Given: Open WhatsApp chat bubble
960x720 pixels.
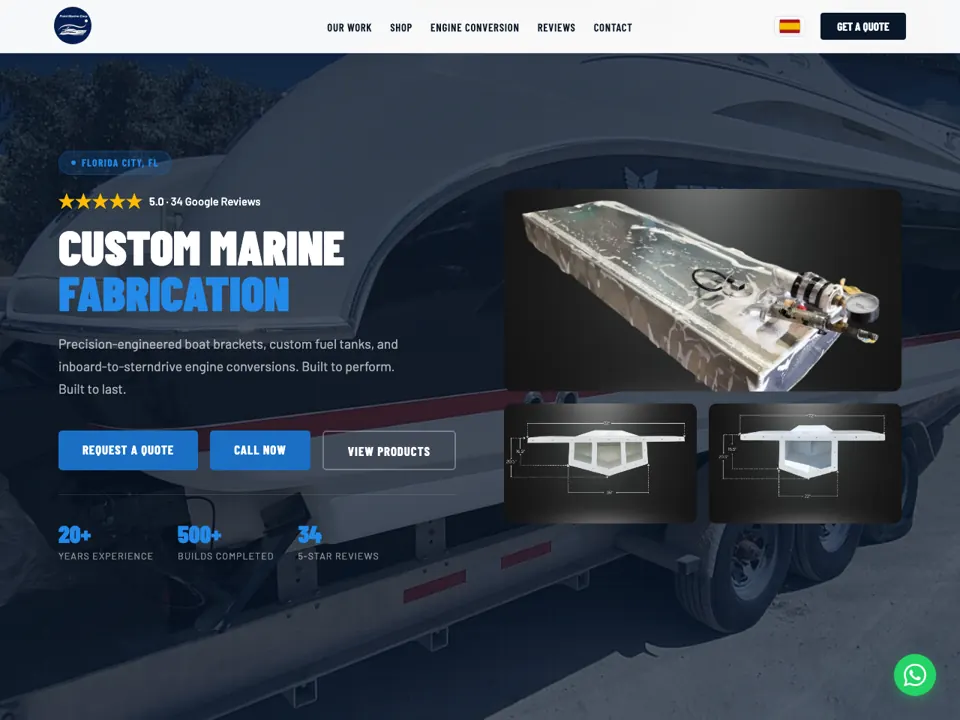Looking at the screenshot, I should (x=914, y=675).
